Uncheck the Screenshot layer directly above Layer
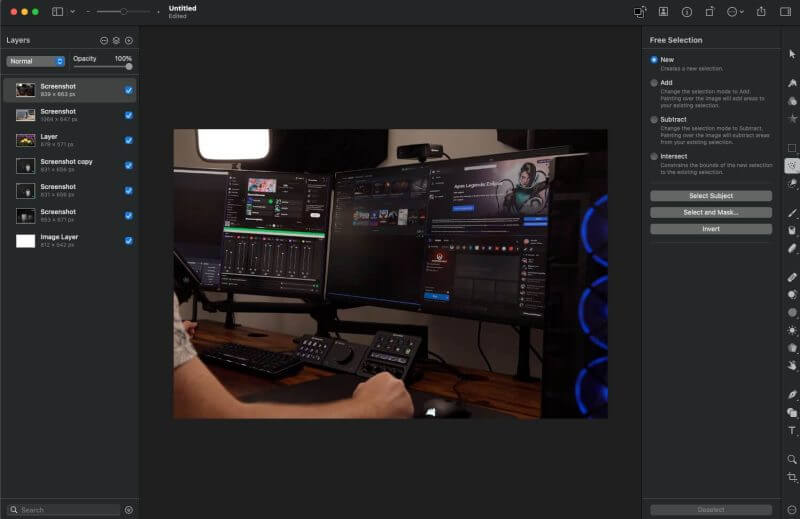Viewport: 800px width, 519px height. (x=129, y=115)
